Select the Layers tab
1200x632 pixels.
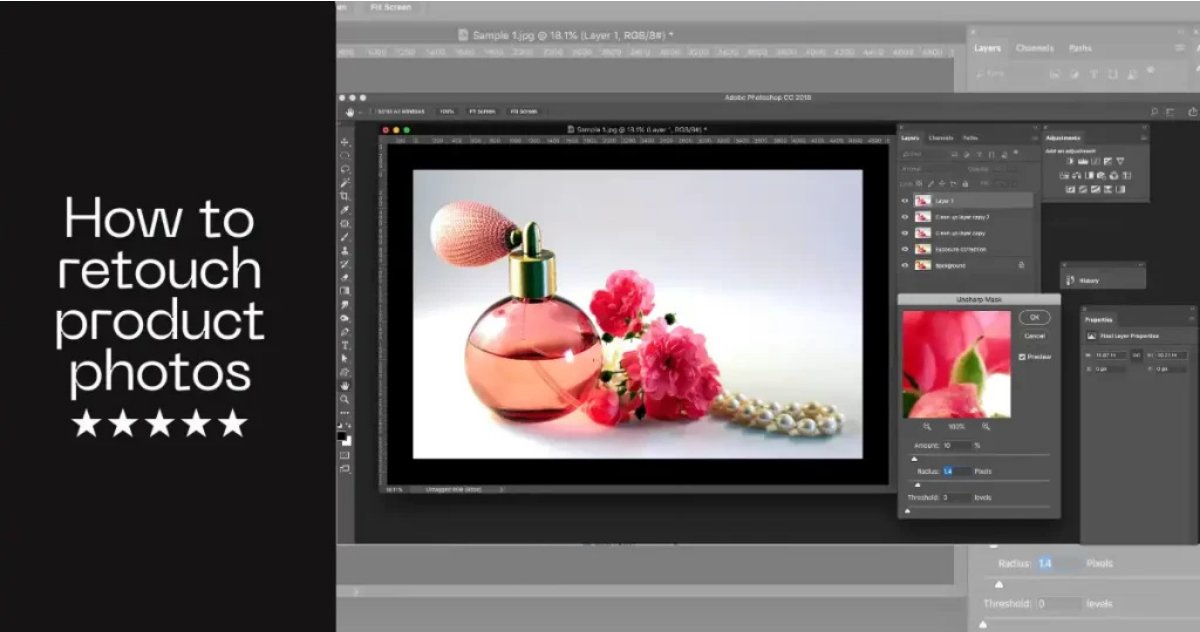click(x=910, y=138)
